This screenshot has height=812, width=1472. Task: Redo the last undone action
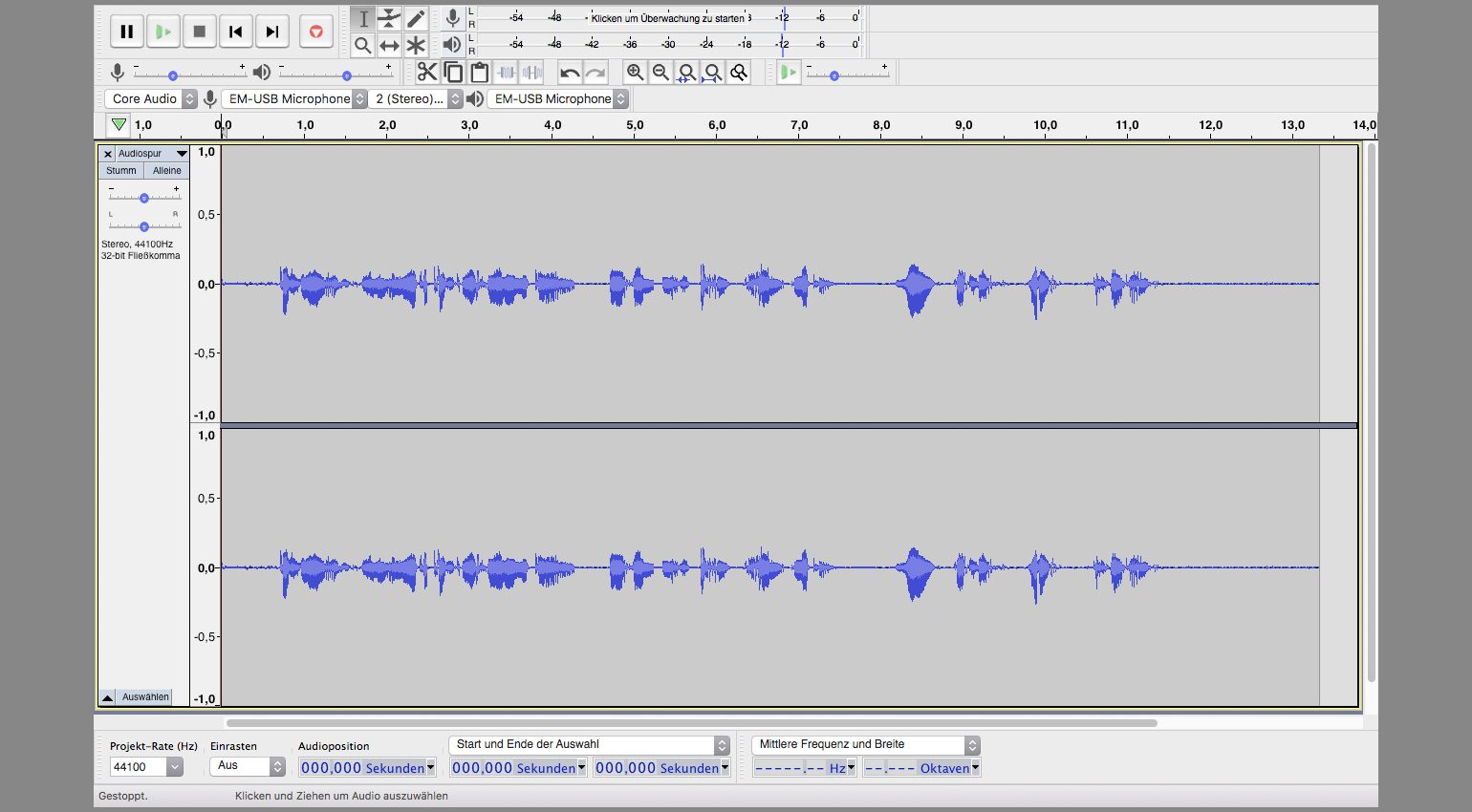(x=595, y=73)
